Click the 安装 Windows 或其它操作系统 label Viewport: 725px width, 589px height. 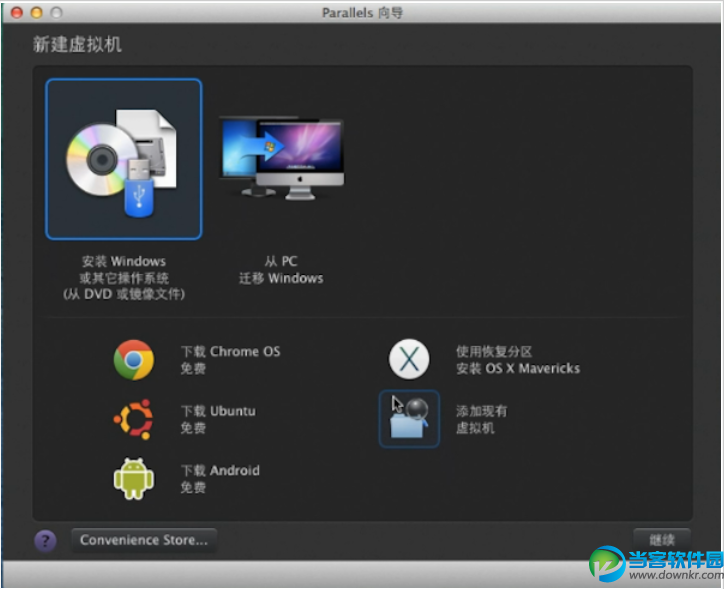pyautogui.click(x=124, y=277)
